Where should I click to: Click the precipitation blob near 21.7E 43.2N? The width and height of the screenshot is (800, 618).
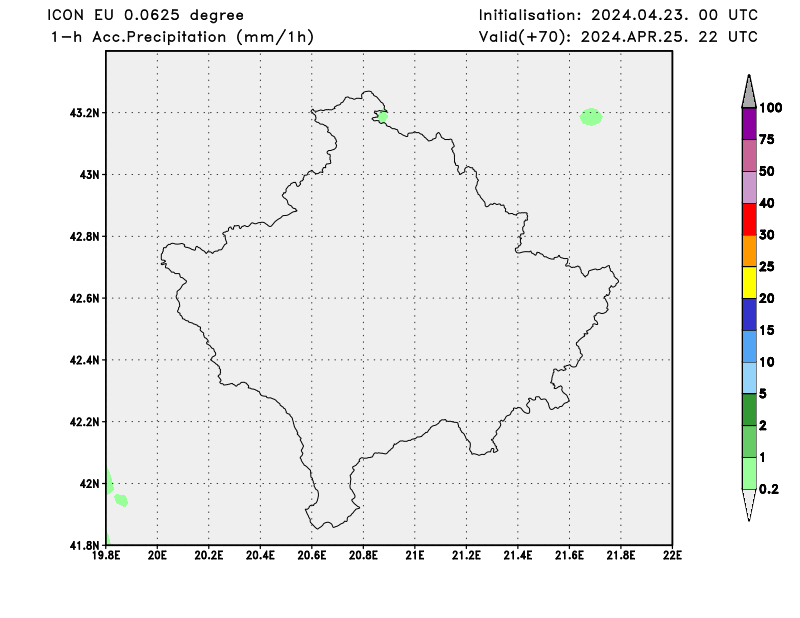click(591, 117)
